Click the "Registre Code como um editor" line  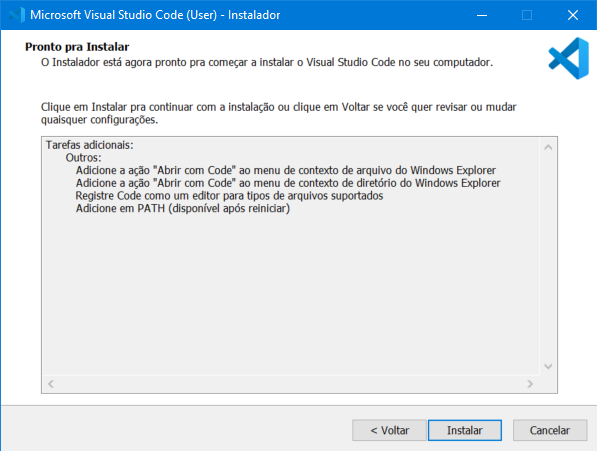point(229,196)
